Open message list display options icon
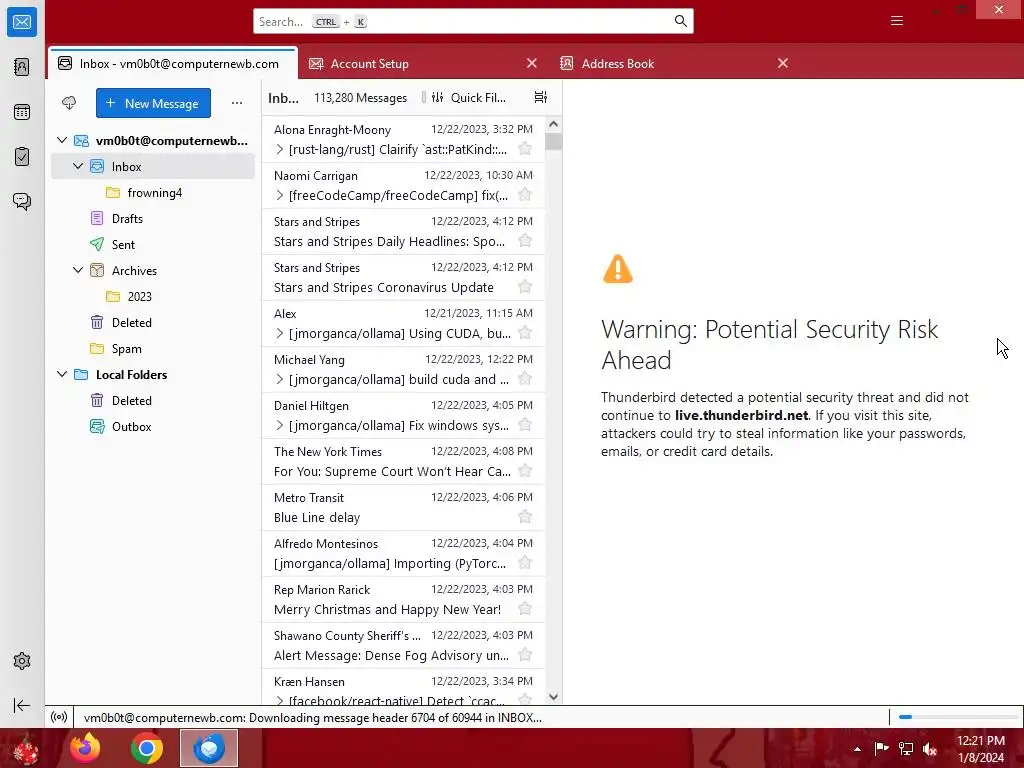The width and height of the screenshot is (1024, 768). (541, 97)
